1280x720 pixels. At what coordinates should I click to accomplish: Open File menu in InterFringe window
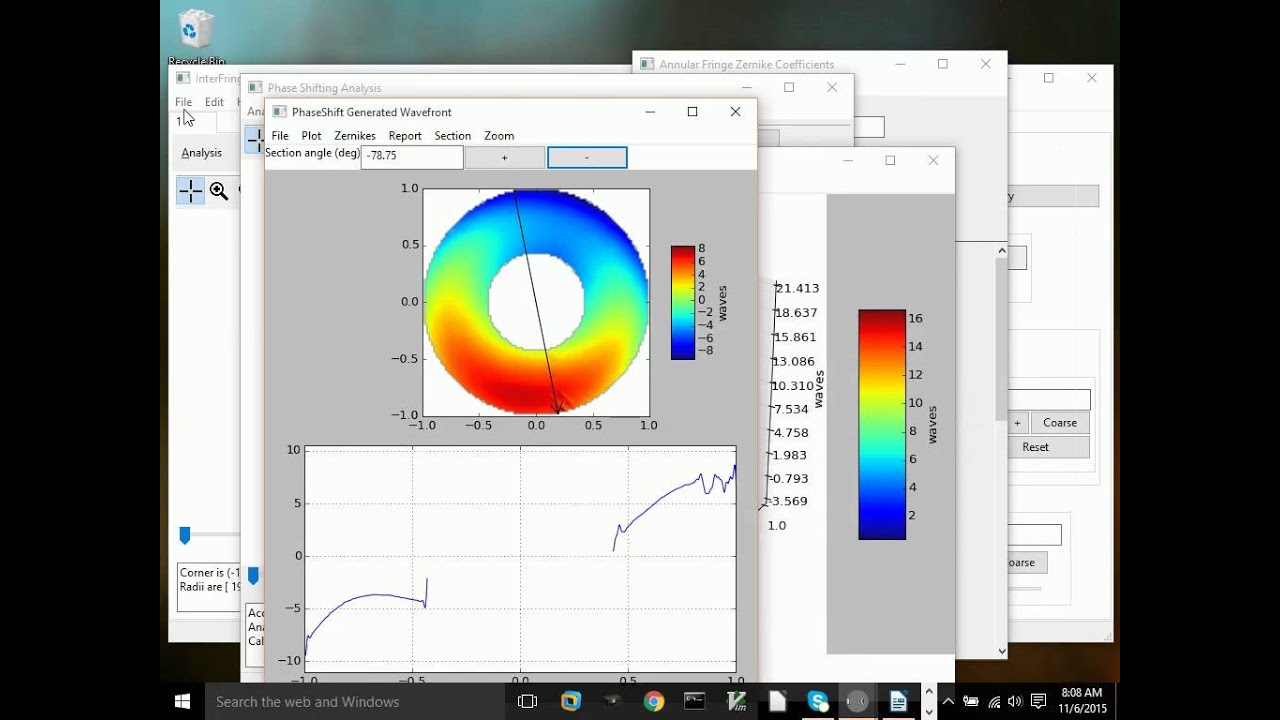click(x=184, y=102)
